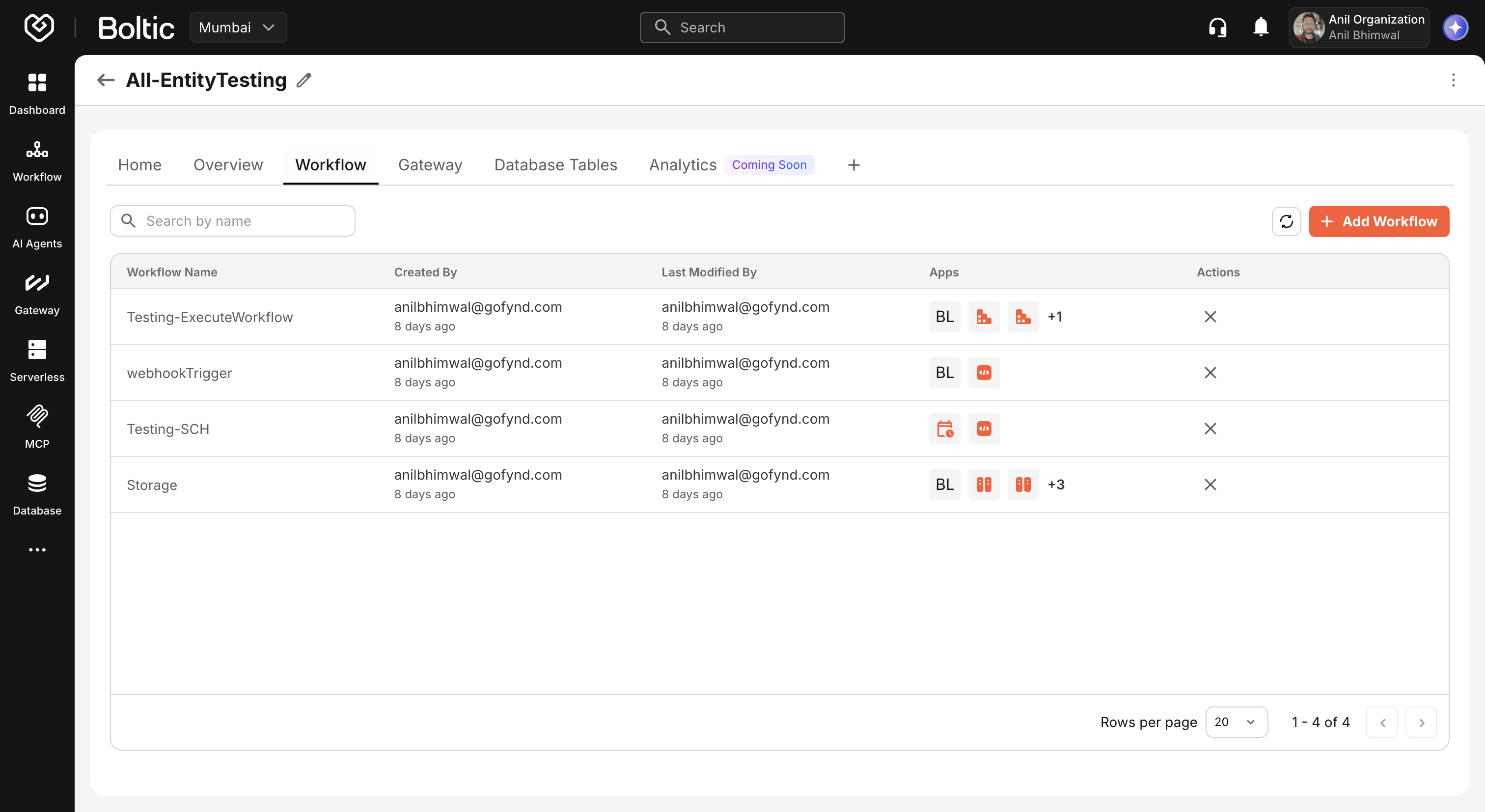The width and height of the screenshot is (1485, 812).
Task: Open the Testing-SCH workflow
Action: (x=168, y=429)
